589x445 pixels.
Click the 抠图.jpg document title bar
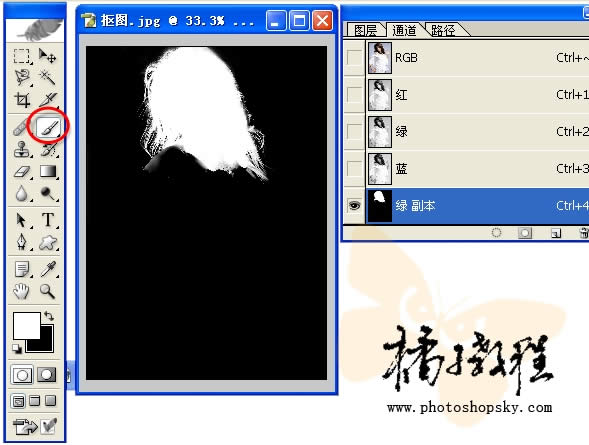207,20
